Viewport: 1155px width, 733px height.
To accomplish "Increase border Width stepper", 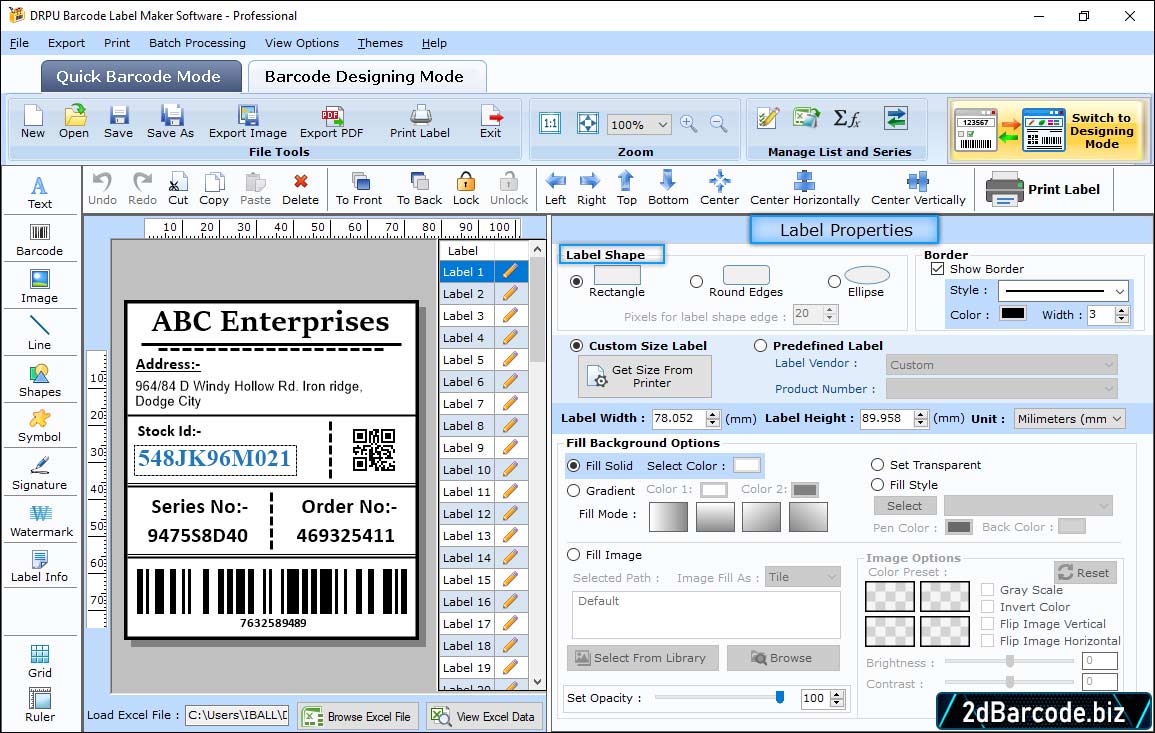I will click(x=1122, y=310).
